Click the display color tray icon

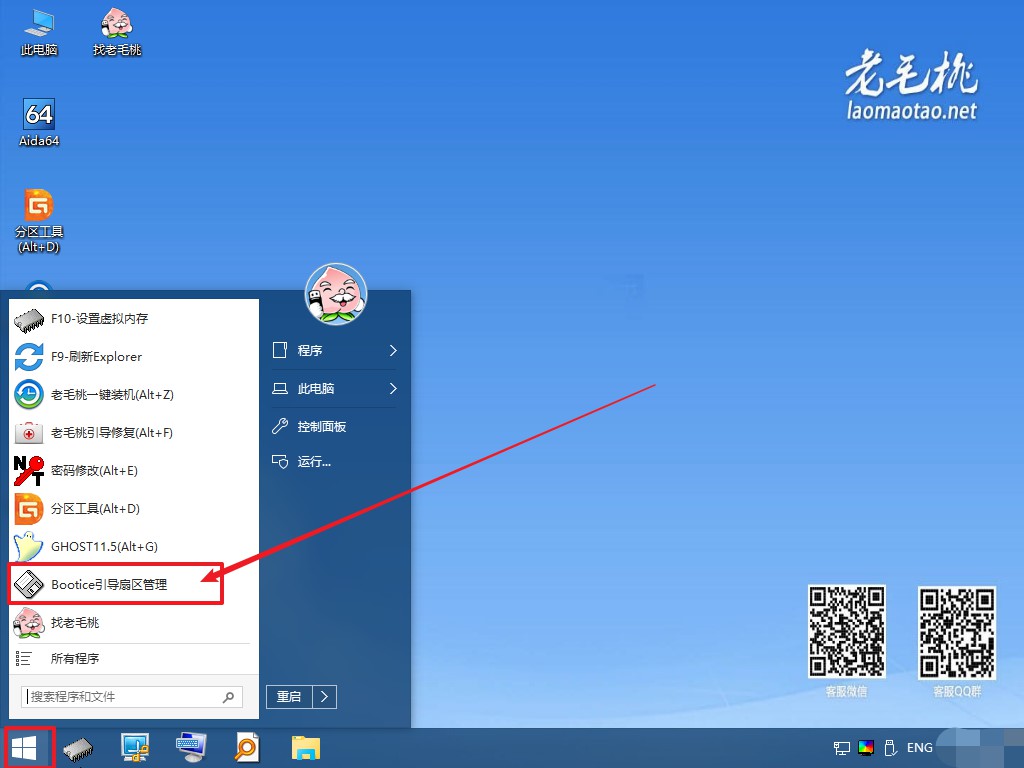(x=866, y=748)
